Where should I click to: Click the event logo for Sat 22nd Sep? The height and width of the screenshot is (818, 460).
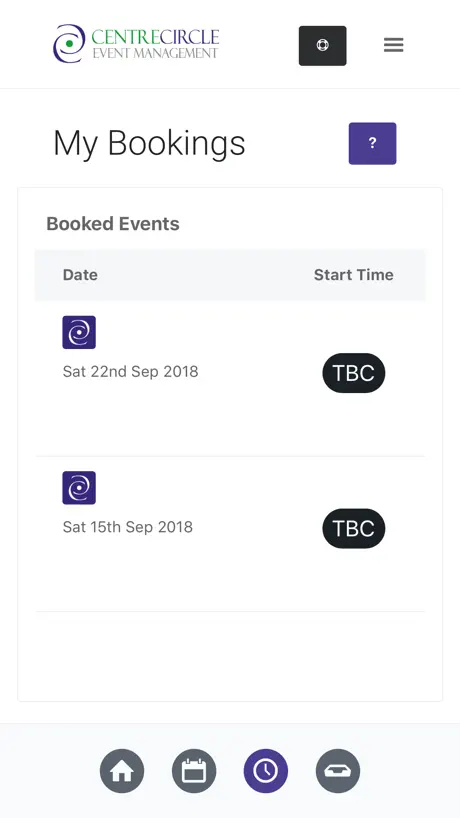coord(79,332)
